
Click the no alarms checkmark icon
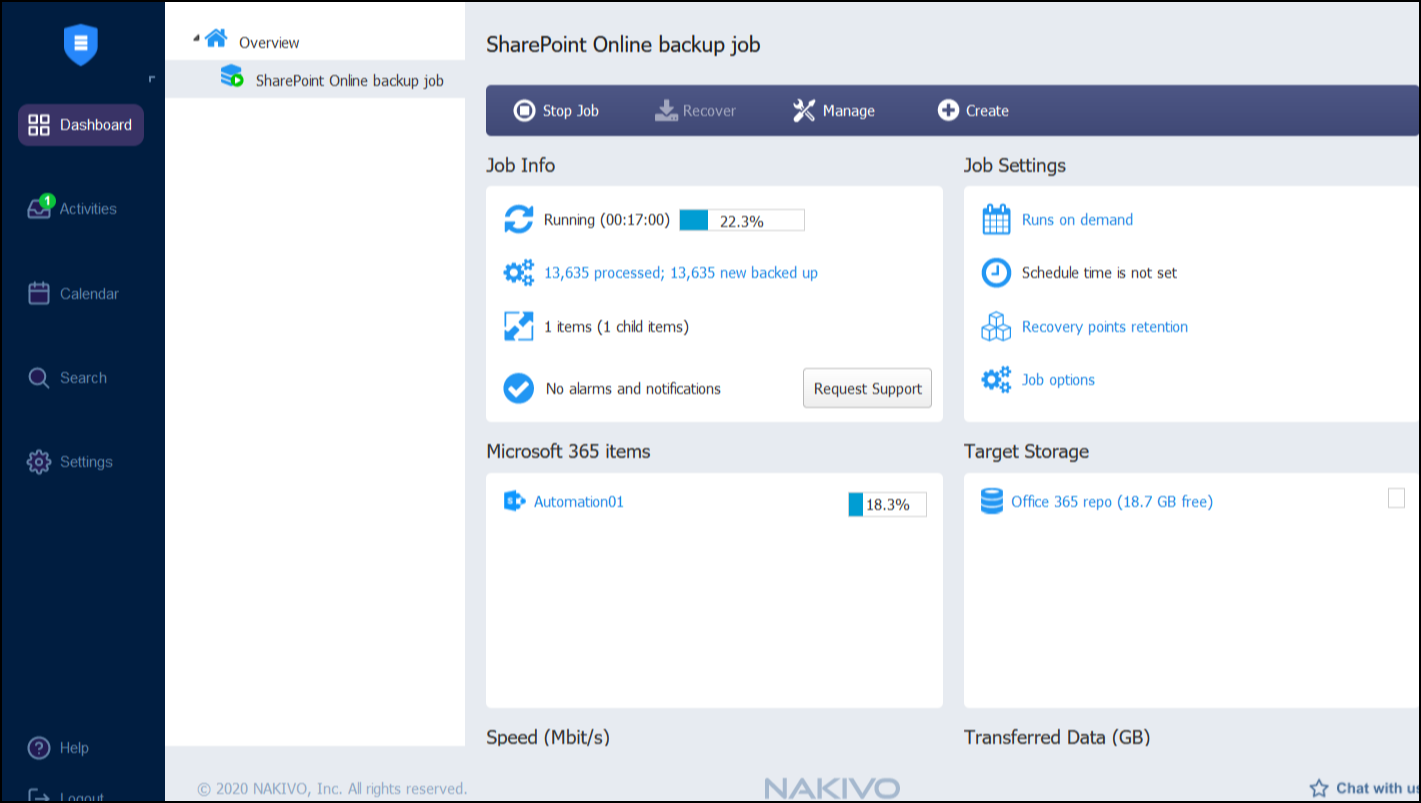[518, 388]
